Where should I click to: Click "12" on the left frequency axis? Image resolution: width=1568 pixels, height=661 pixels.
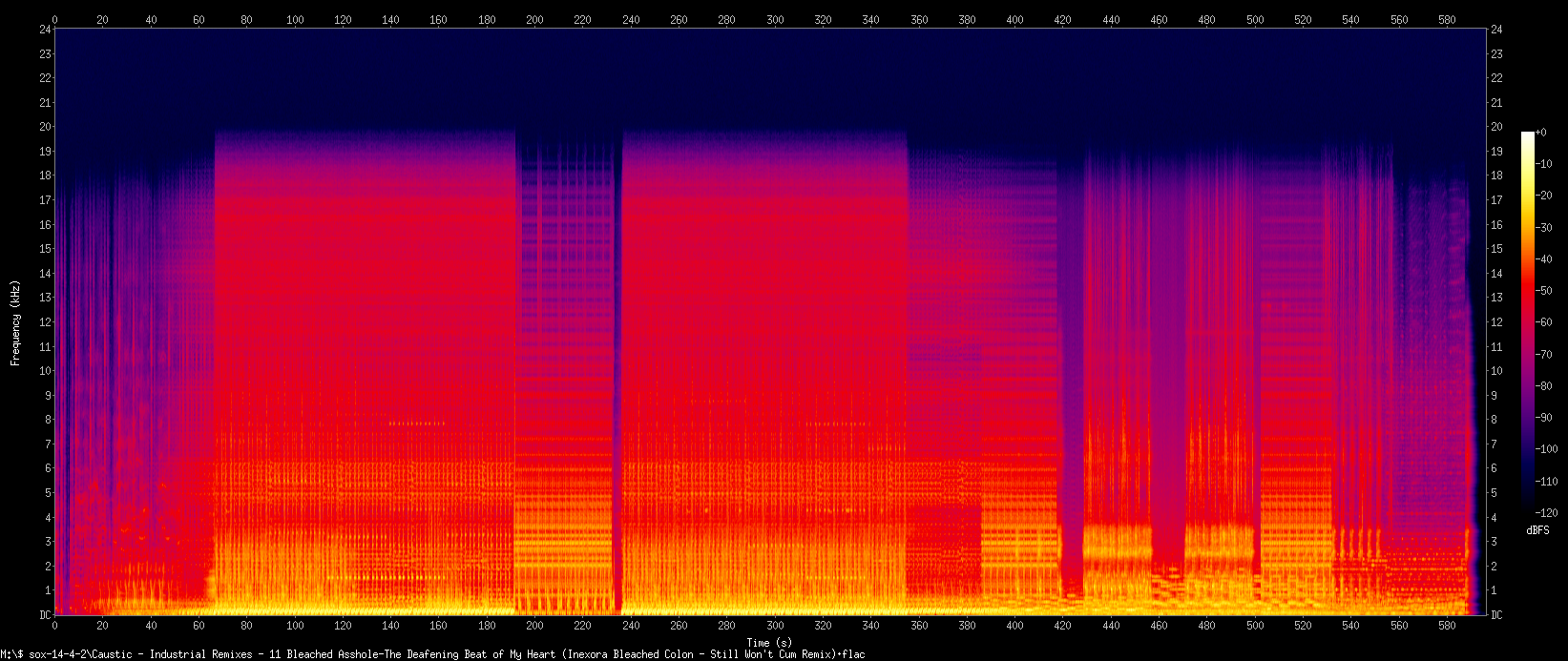click(x=43, y=322)
